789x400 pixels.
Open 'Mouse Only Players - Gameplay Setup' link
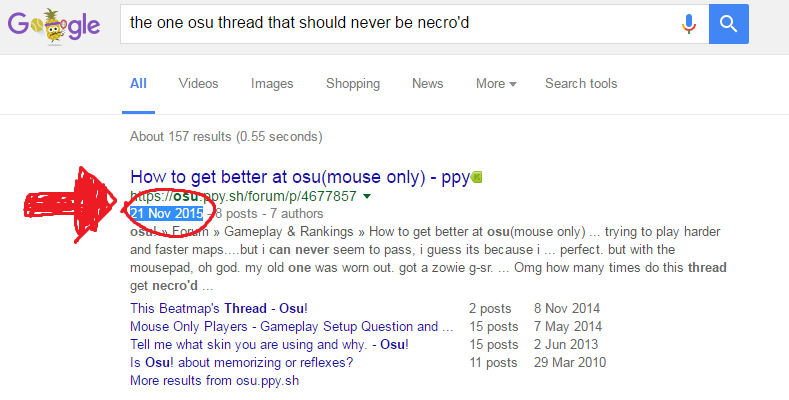(x=292, y=327)
